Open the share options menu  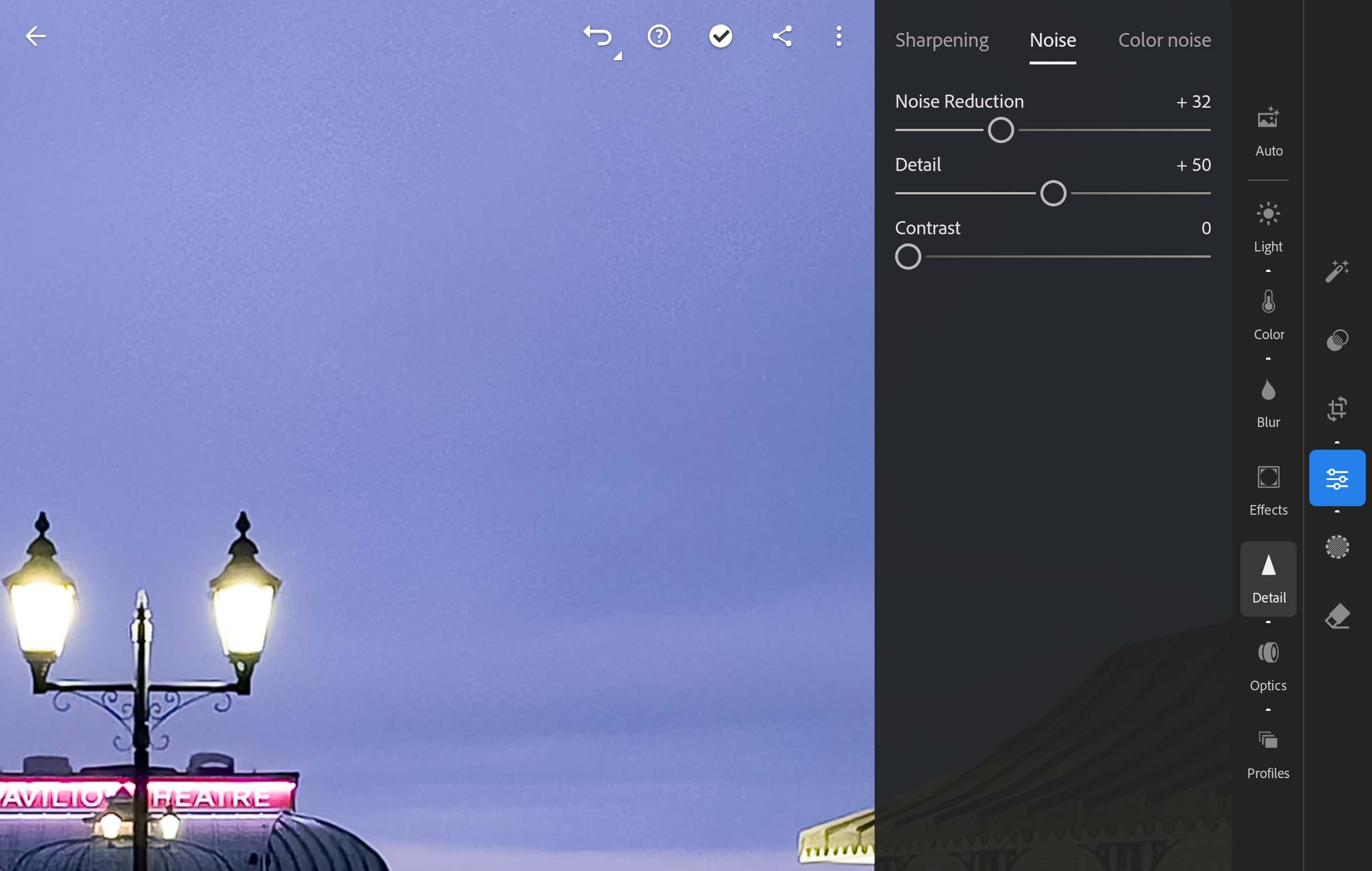point(780,35)
